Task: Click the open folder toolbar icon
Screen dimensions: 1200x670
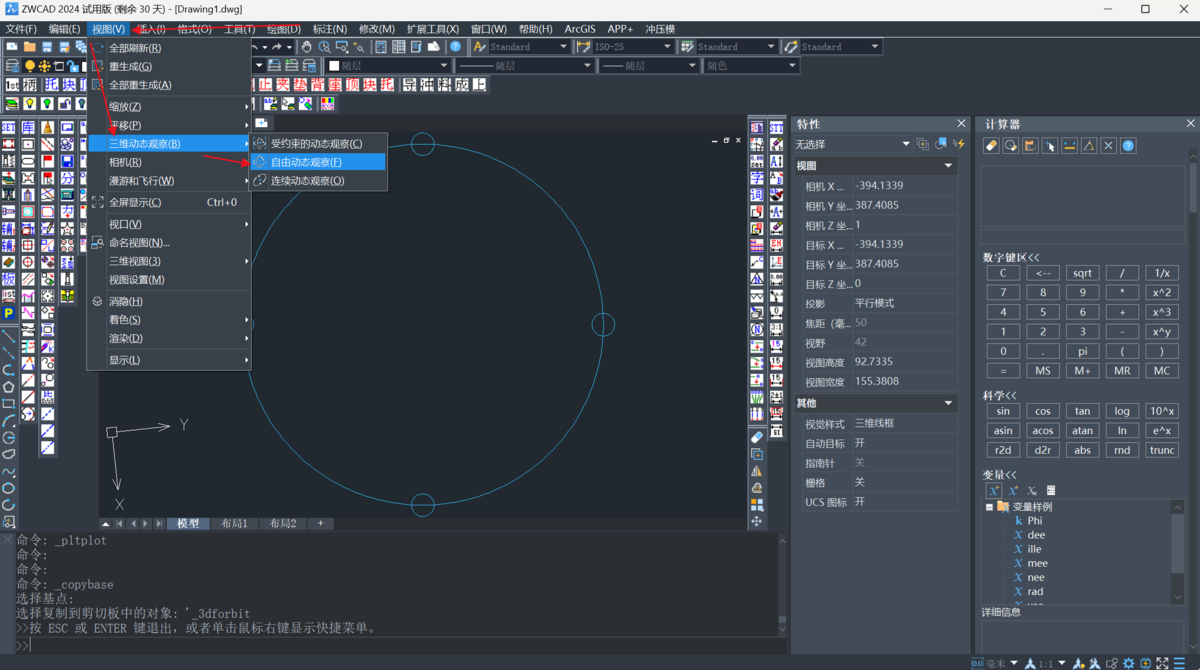Action: click(x=30, y=47)
